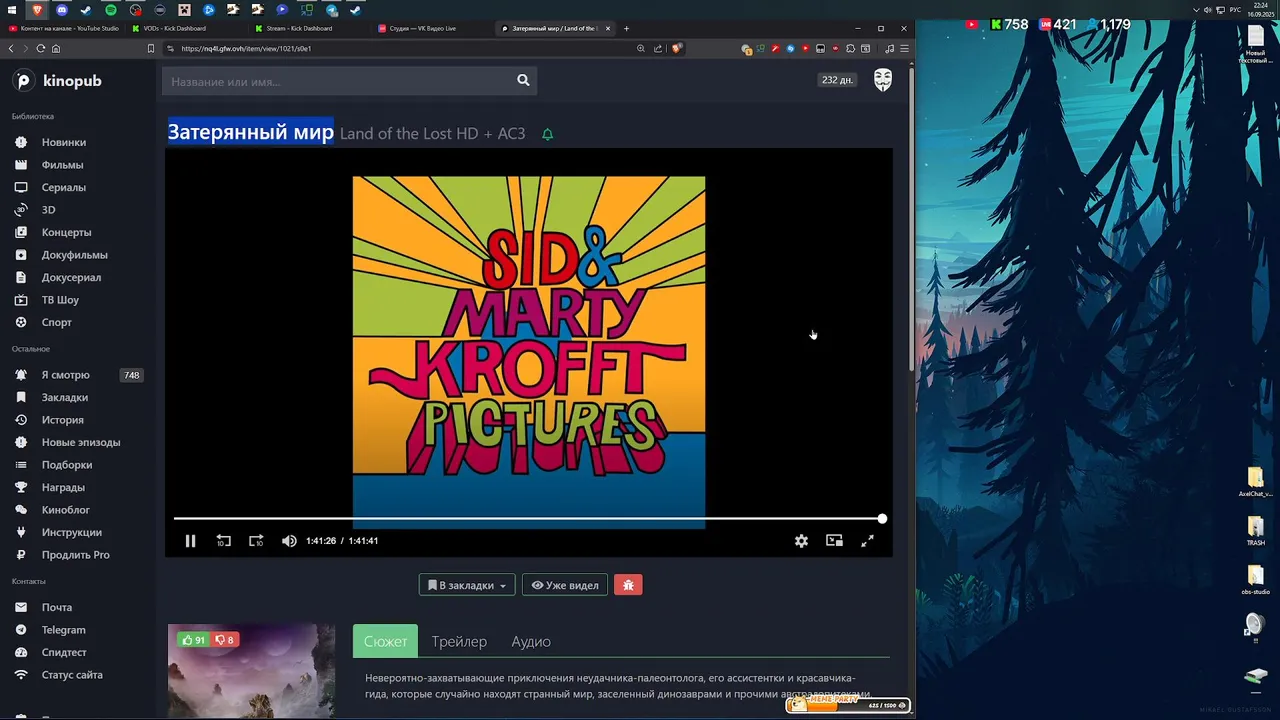This screenshot has height=720, width=1280.
Task: Switch to YouTube Studio browser tab
Action: click(63, 28)
